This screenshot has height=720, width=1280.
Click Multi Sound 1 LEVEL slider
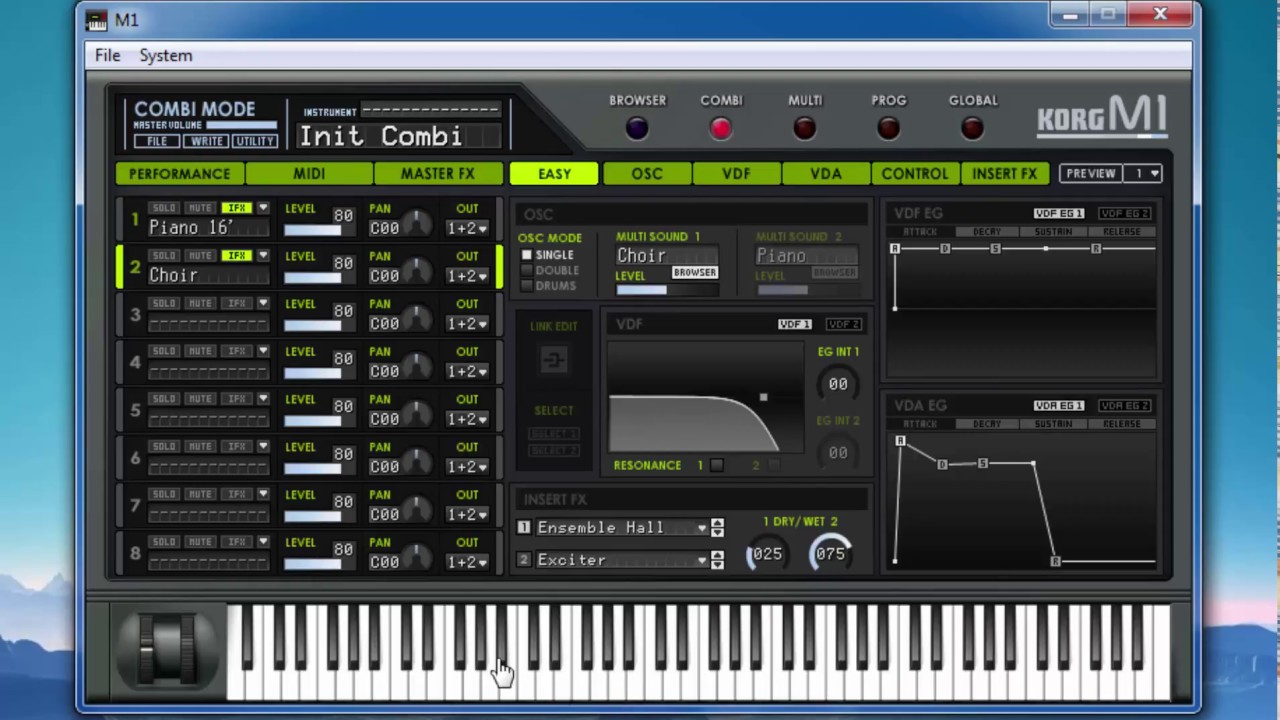(667, 290)
